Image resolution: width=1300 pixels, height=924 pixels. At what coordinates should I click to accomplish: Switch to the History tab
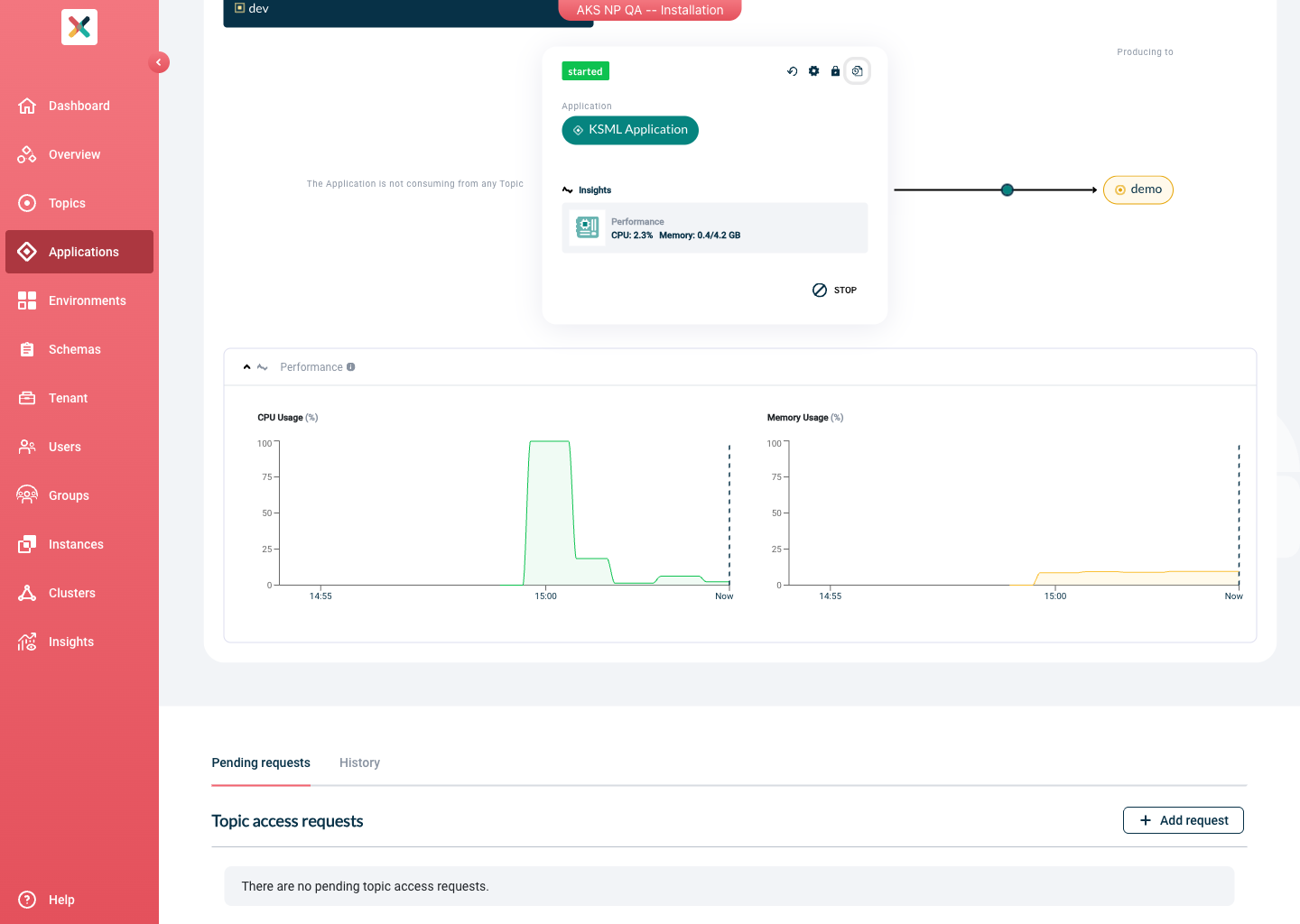point(359,762)
